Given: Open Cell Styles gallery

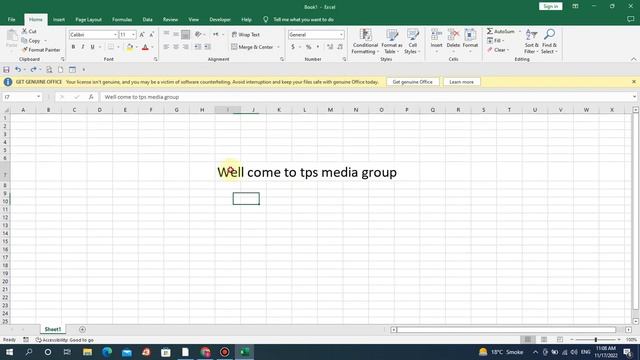Looking at the screenshot, I should tap(413, 41).
